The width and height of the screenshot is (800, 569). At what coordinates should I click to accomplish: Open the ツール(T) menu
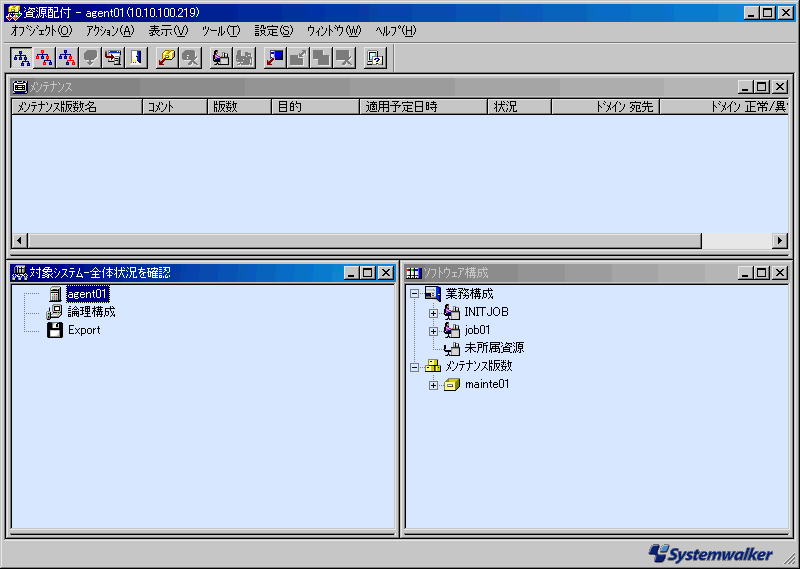[x=221, y=31]
